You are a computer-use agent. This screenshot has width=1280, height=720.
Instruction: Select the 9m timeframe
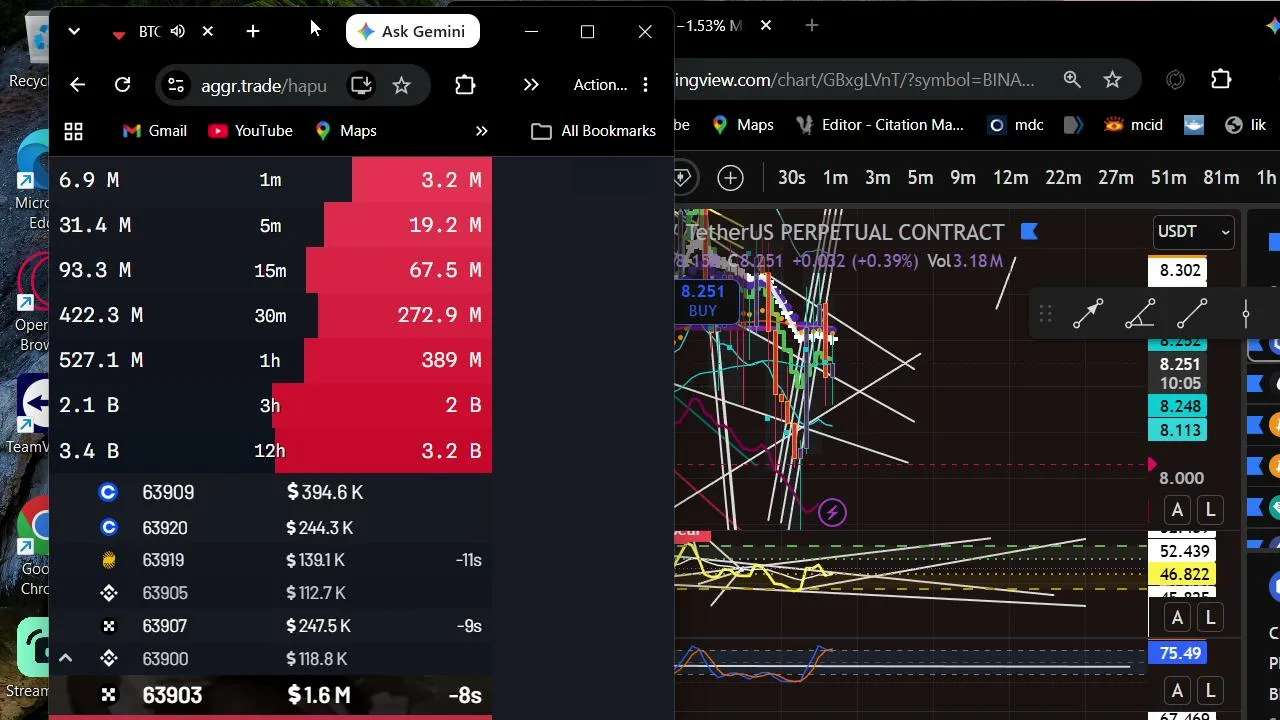[x=963, y=178]
